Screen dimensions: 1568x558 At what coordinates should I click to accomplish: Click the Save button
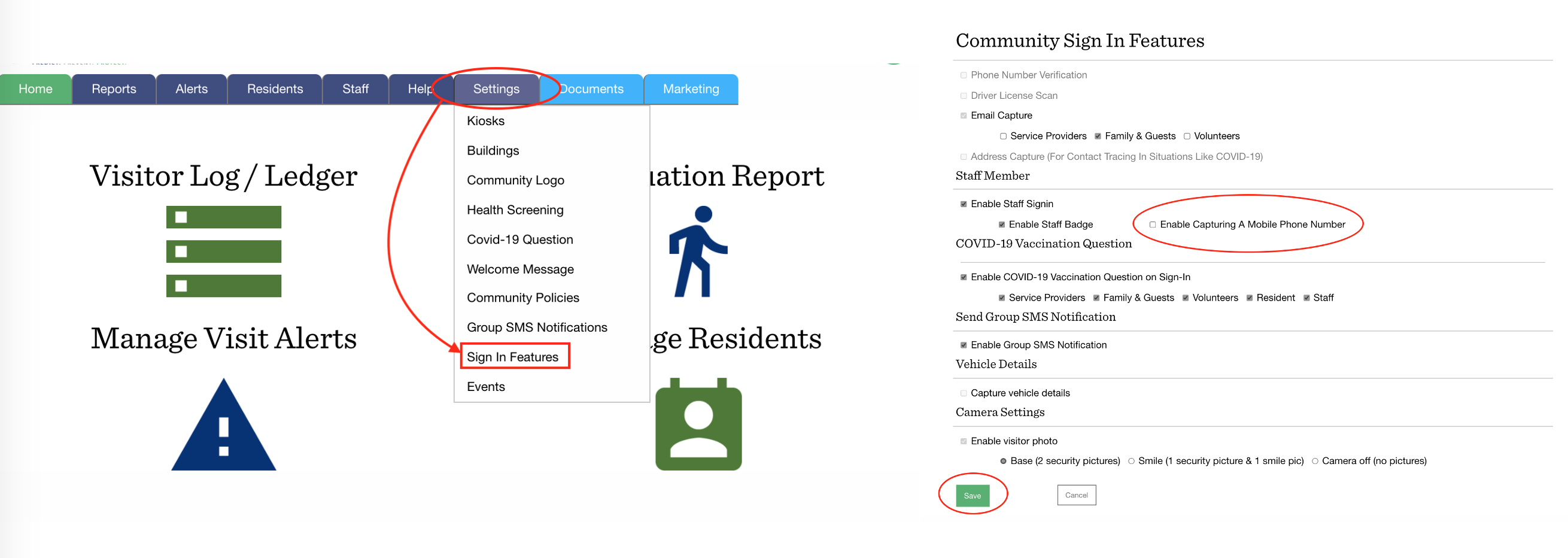click(x=973, y=495)
